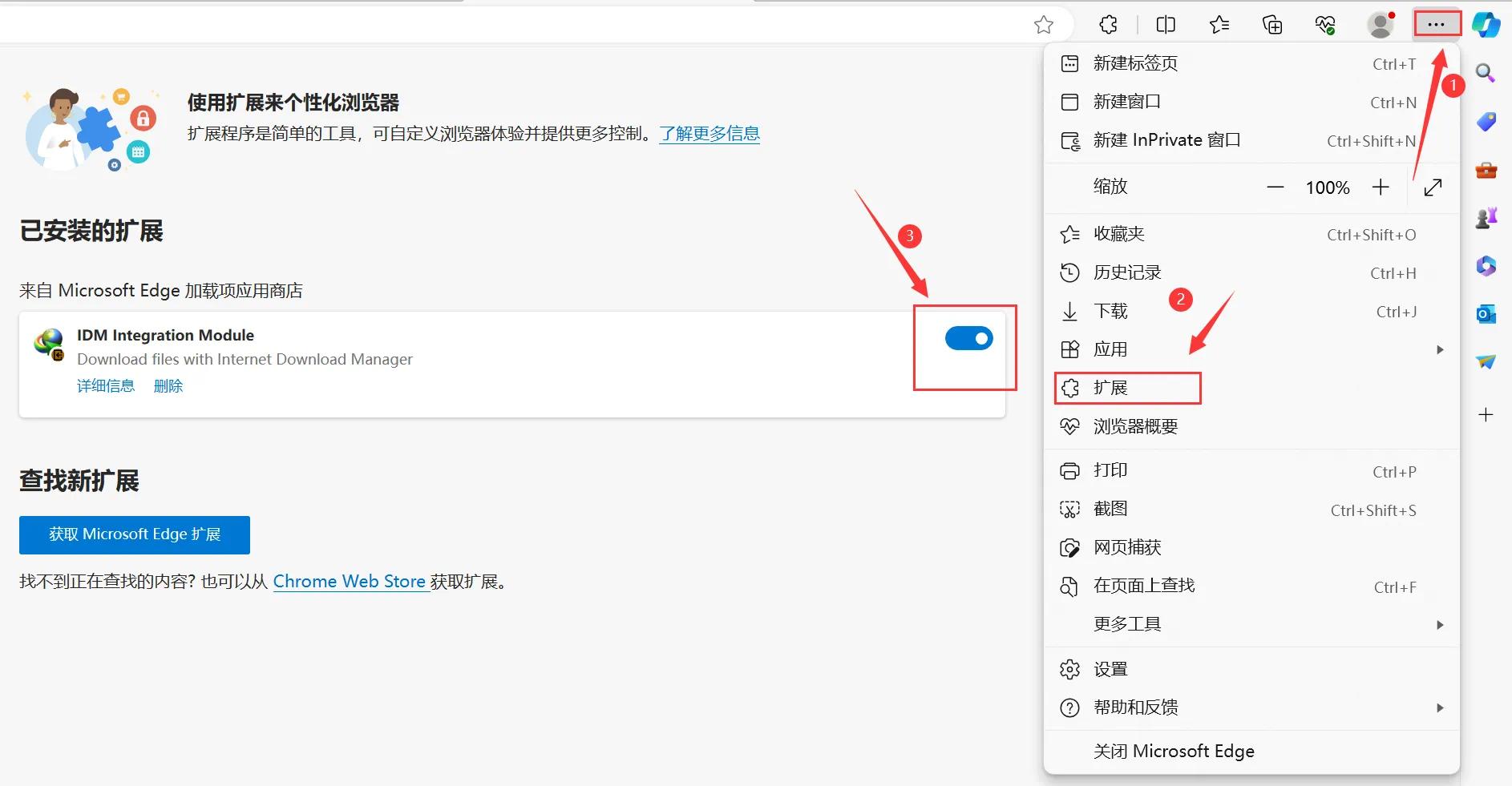Open sidebar Games chess icon
1512x786 pixels.
[x=1486, y=218]
